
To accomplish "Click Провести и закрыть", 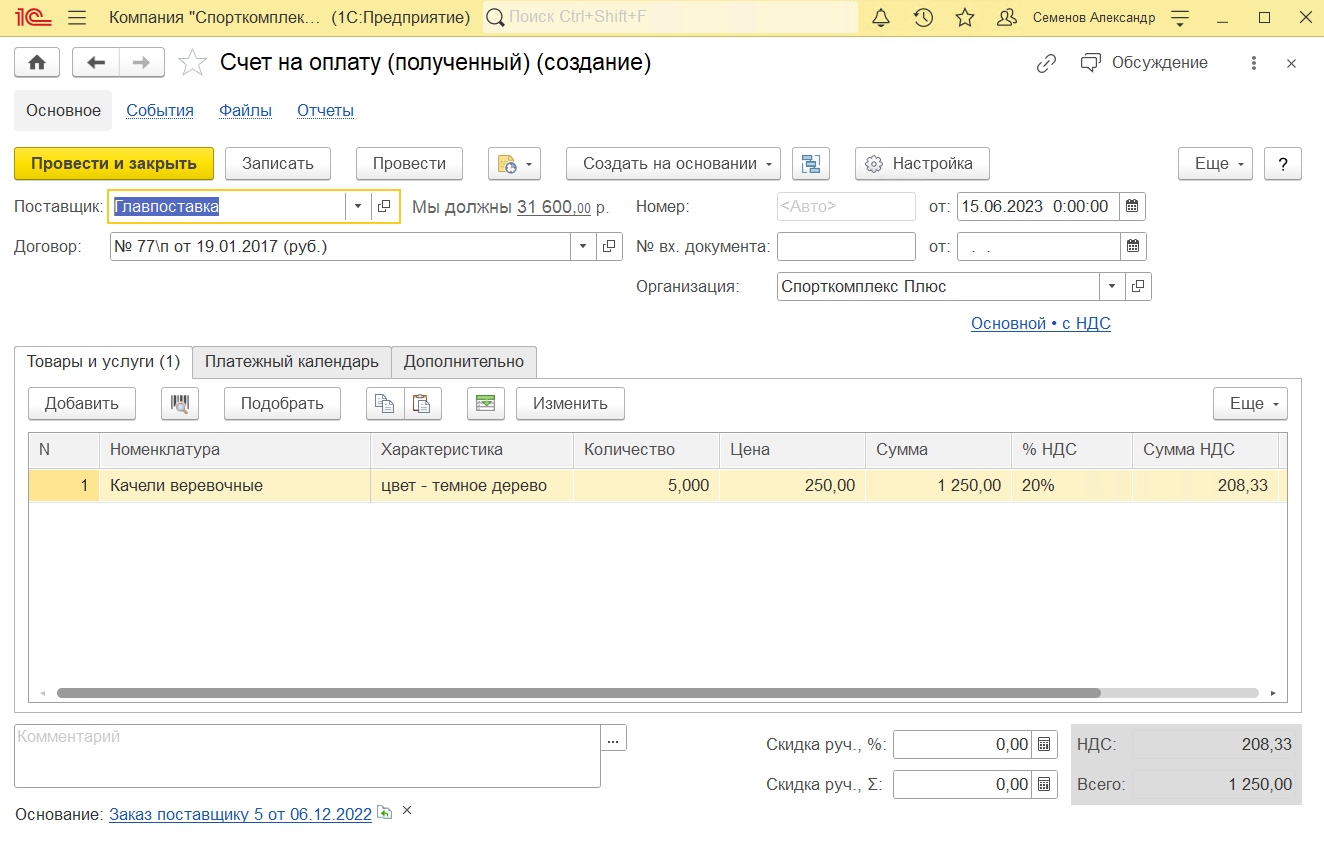I will [x=114, y=164].
